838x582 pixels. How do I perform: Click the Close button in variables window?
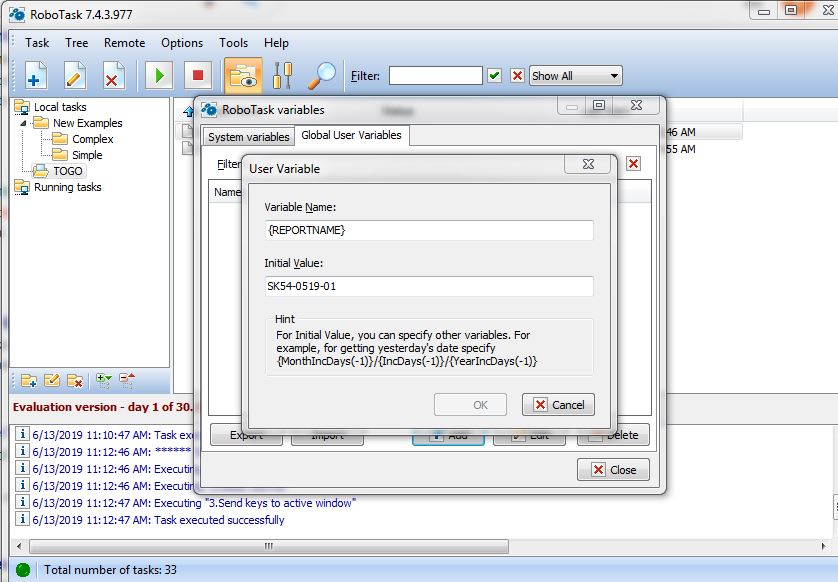614,470
